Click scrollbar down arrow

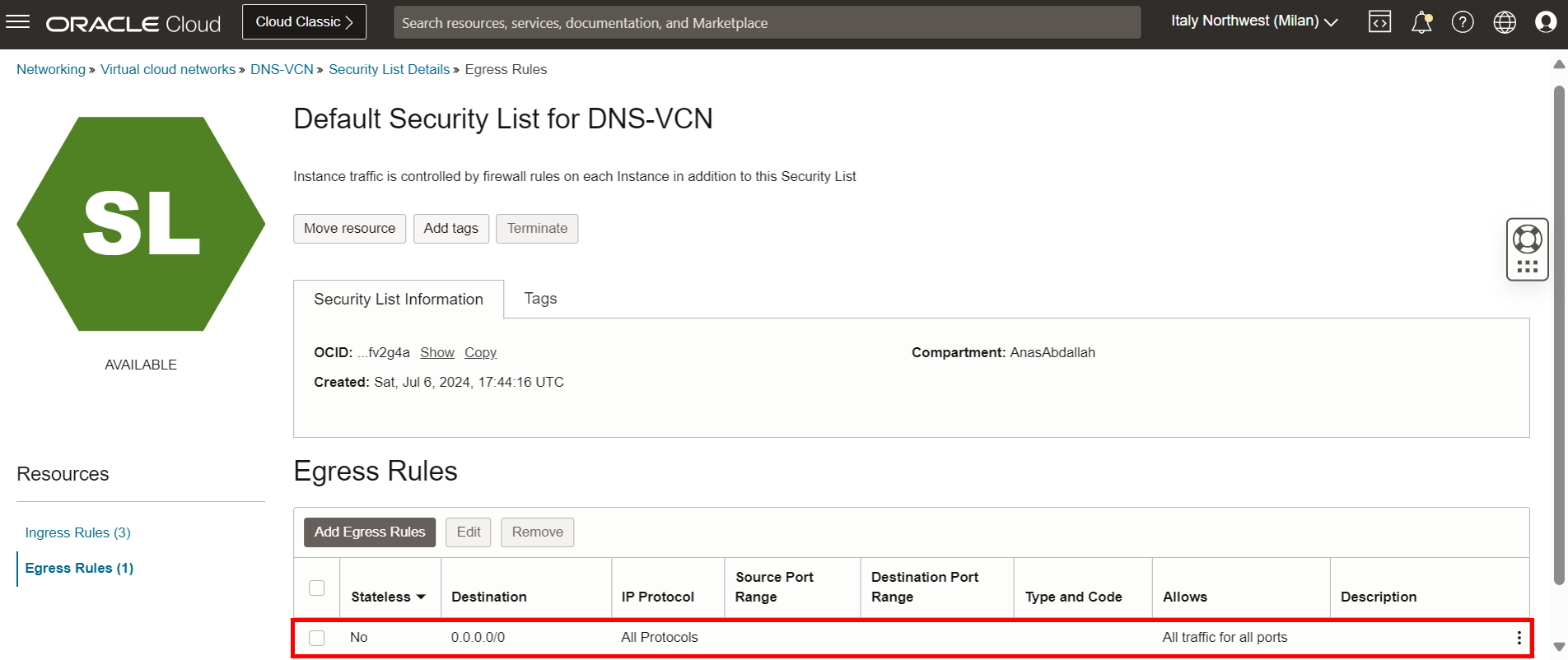coord(1559,647)
